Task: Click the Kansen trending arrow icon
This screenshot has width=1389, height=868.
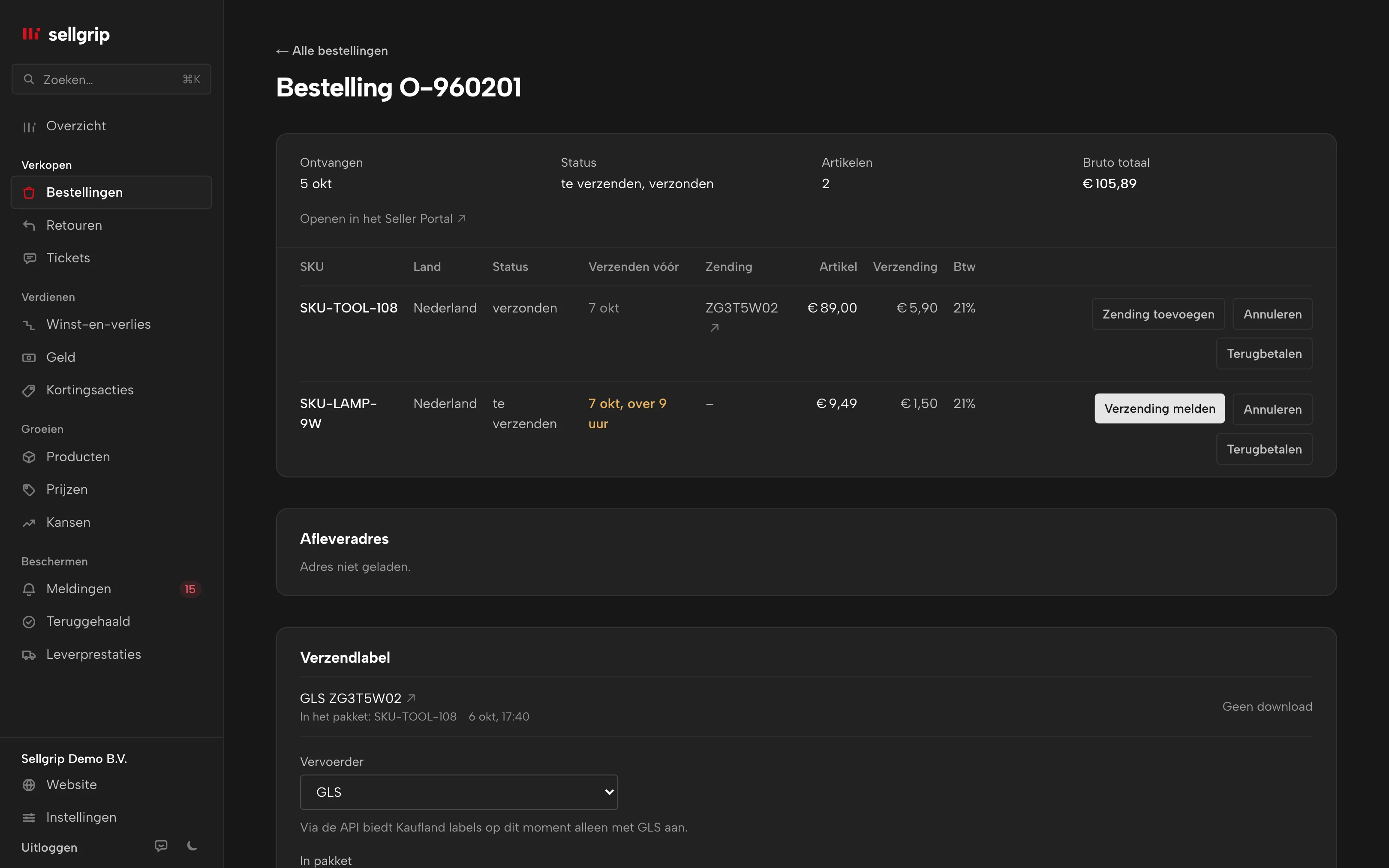Action: (x=29, y=523)
